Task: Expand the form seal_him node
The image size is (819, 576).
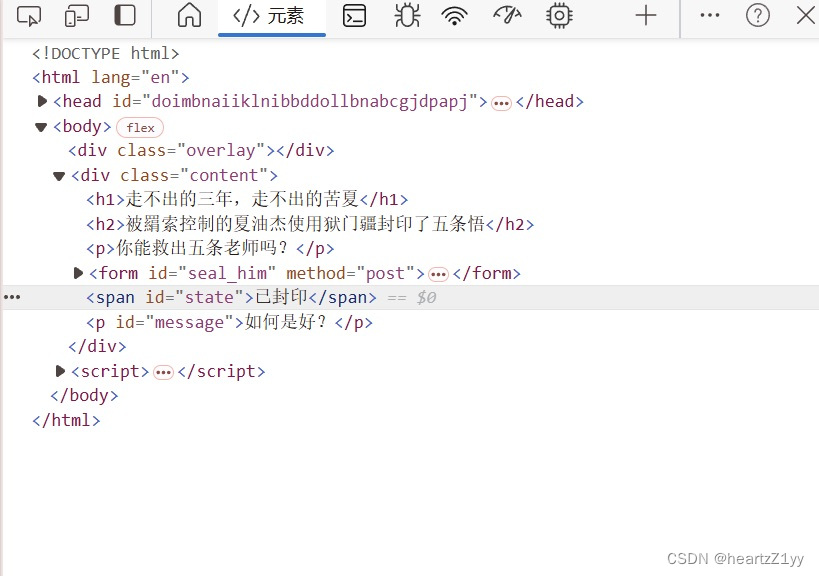Action: pyautogui.click(x=78, y=273)
